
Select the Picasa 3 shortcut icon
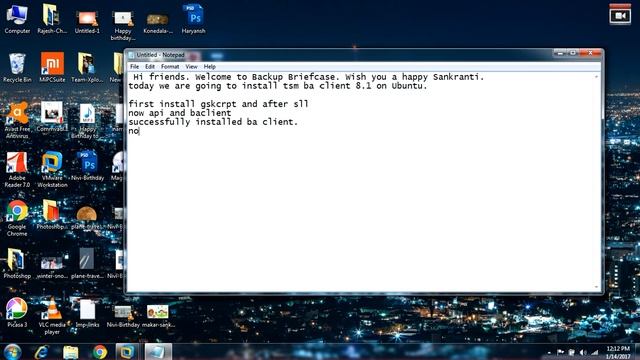(x=17, y=313)
